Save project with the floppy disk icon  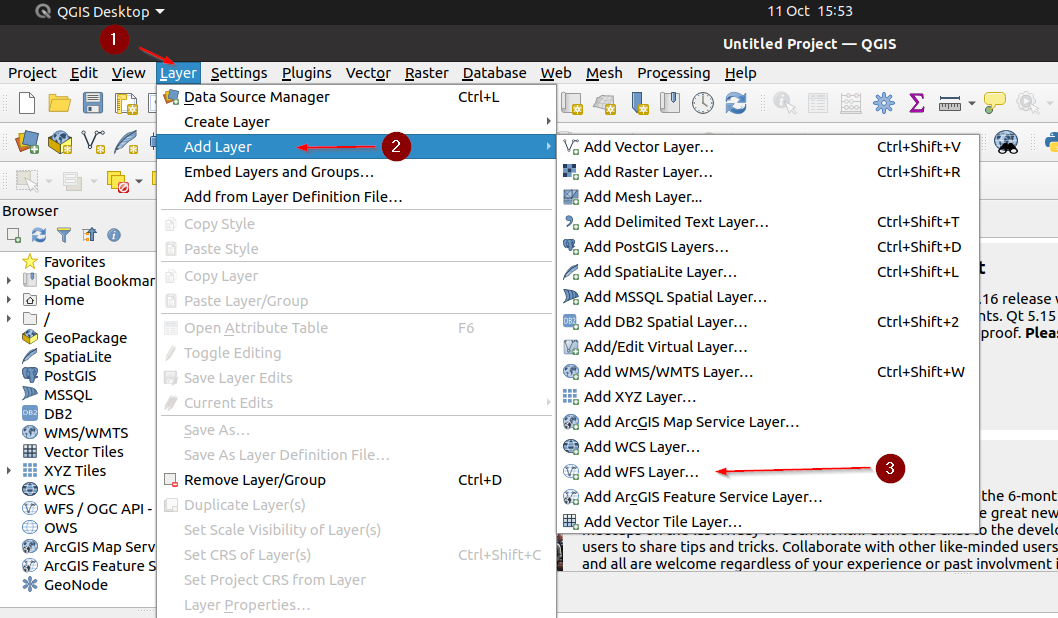[x=92, y=103]
